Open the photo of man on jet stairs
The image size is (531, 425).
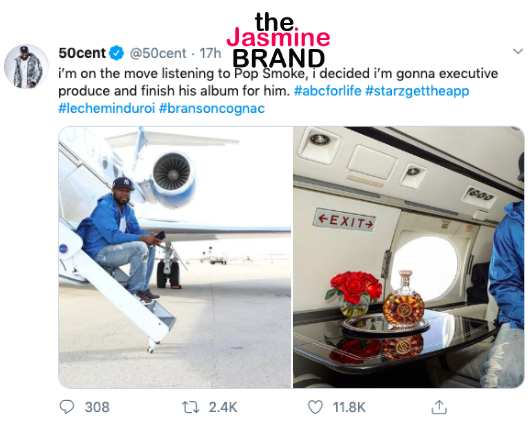pos(175,257)
